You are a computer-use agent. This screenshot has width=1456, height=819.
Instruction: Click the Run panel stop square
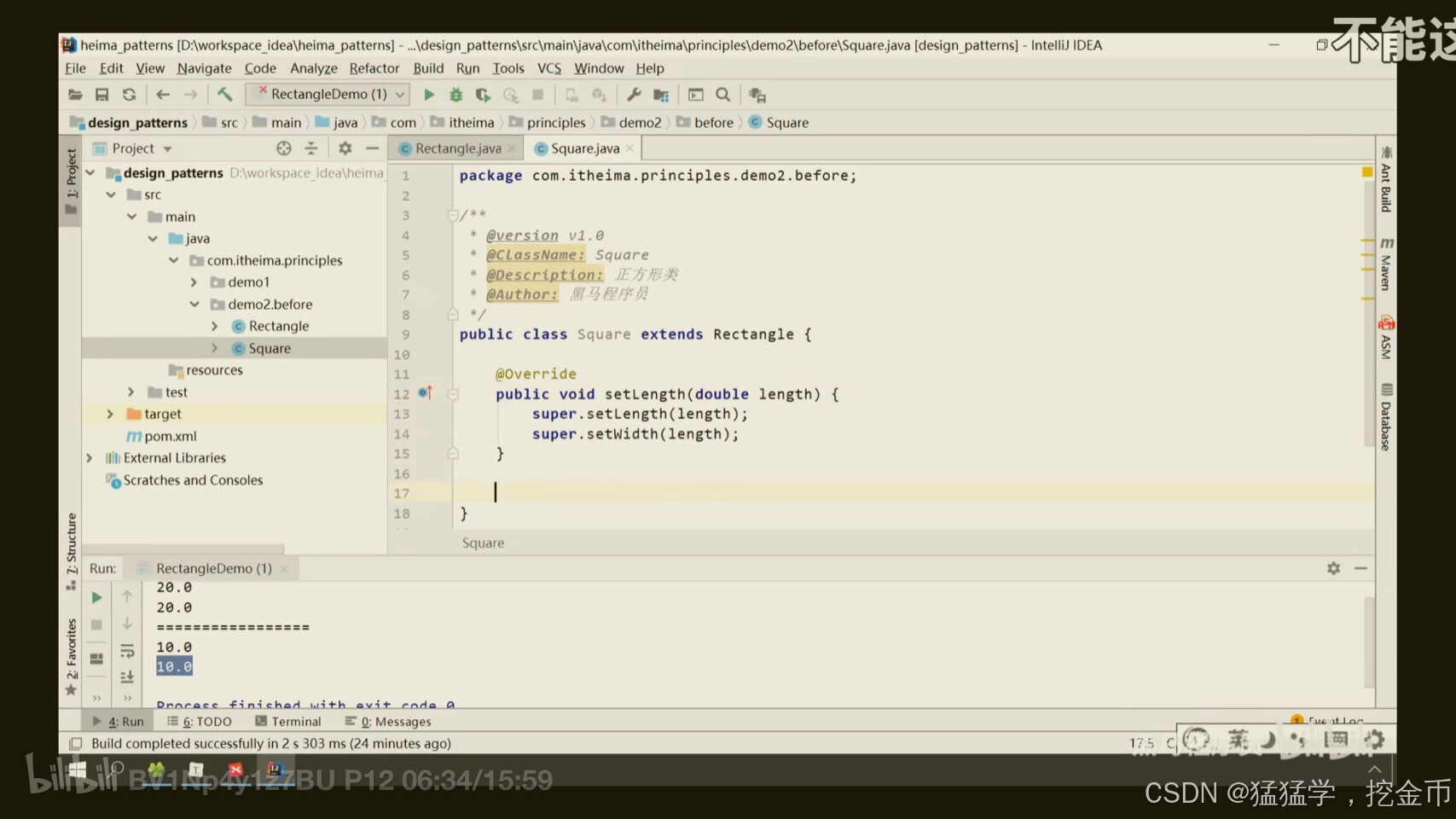[96, 624]
